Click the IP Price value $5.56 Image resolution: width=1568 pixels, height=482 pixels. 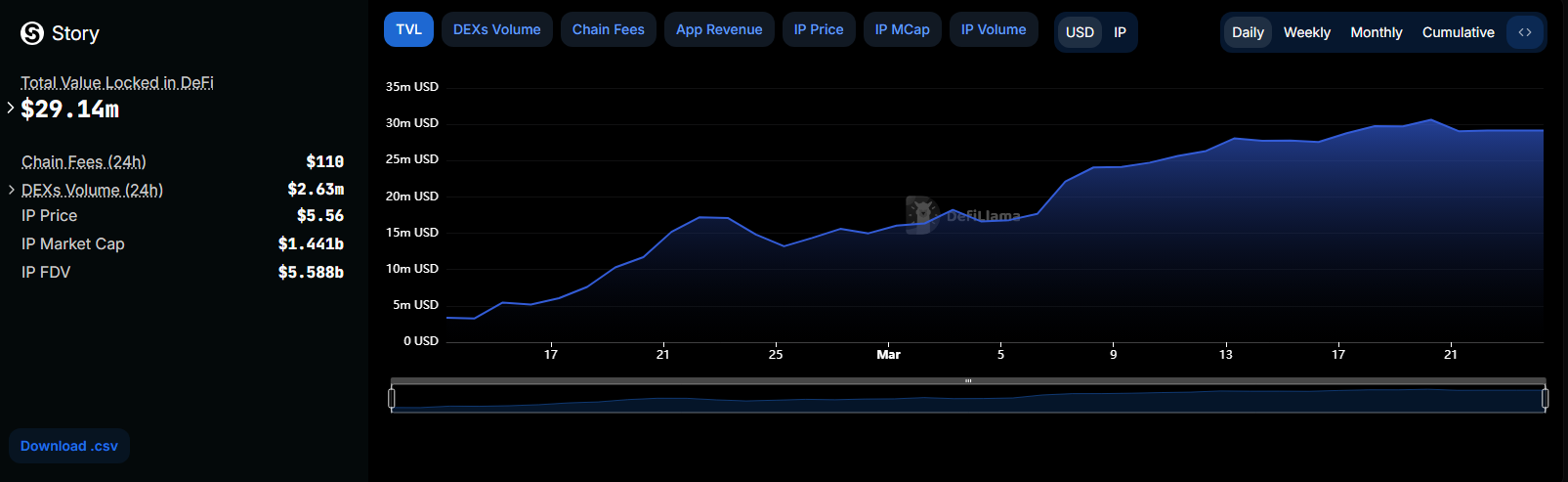tap(320, 215)
